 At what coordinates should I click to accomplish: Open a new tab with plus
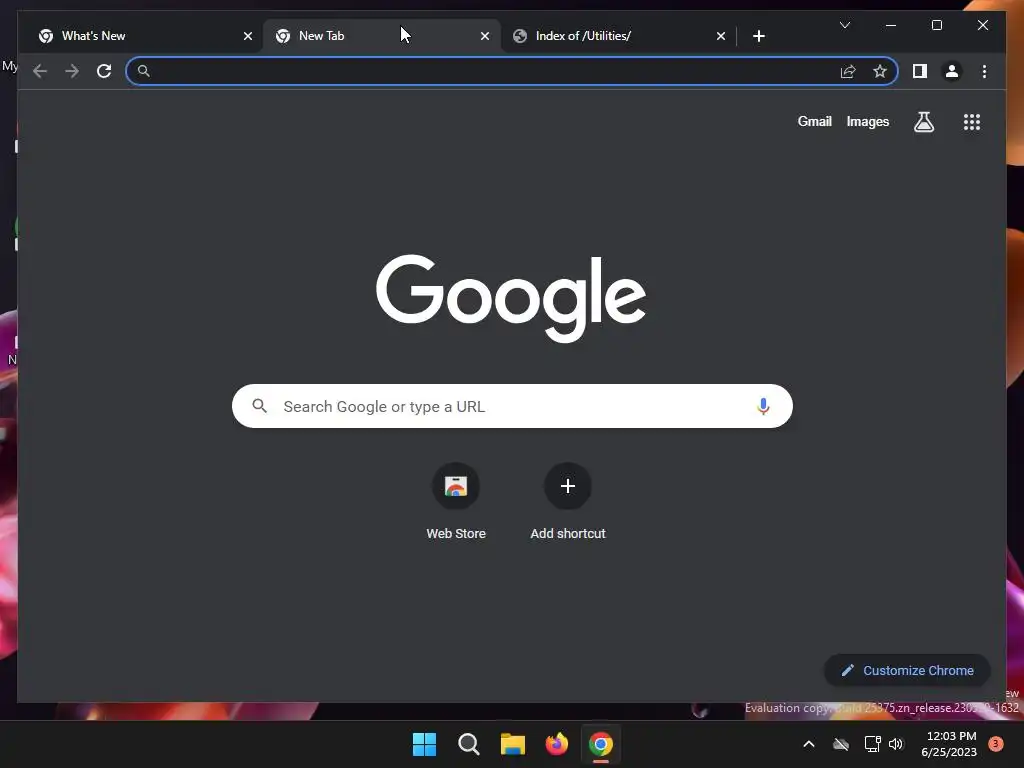point(758,36)
